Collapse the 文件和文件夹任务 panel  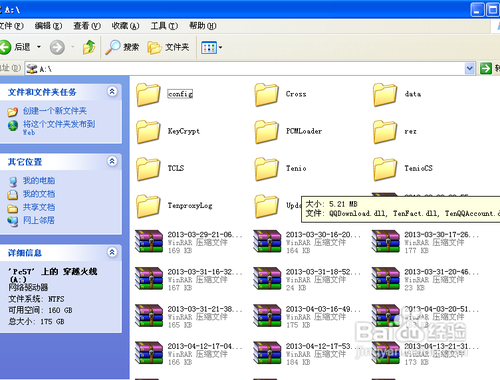pos(112,91)
